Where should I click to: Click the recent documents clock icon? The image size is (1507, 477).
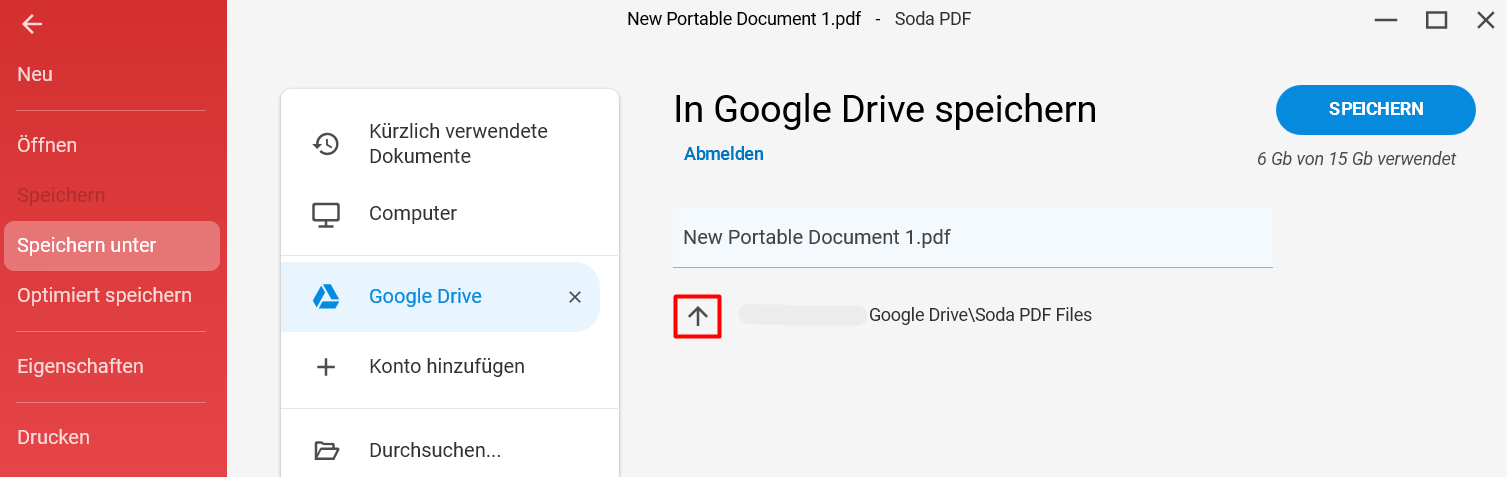point(326,144)
